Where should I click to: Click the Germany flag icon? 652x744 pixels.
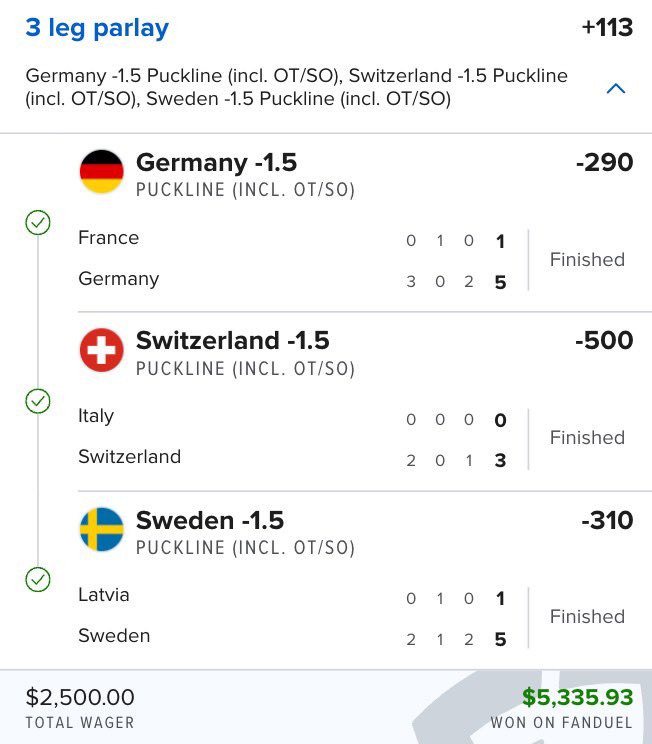(x=101, y=171)
